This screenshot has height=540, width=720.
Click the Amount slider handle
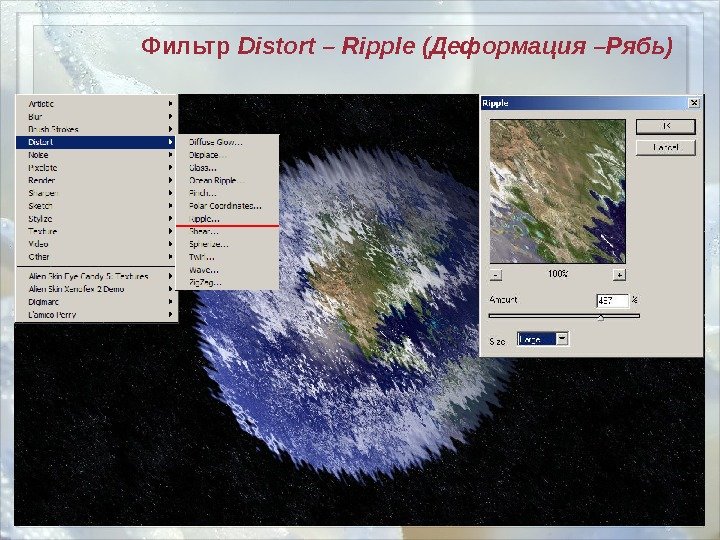[601, 317]
